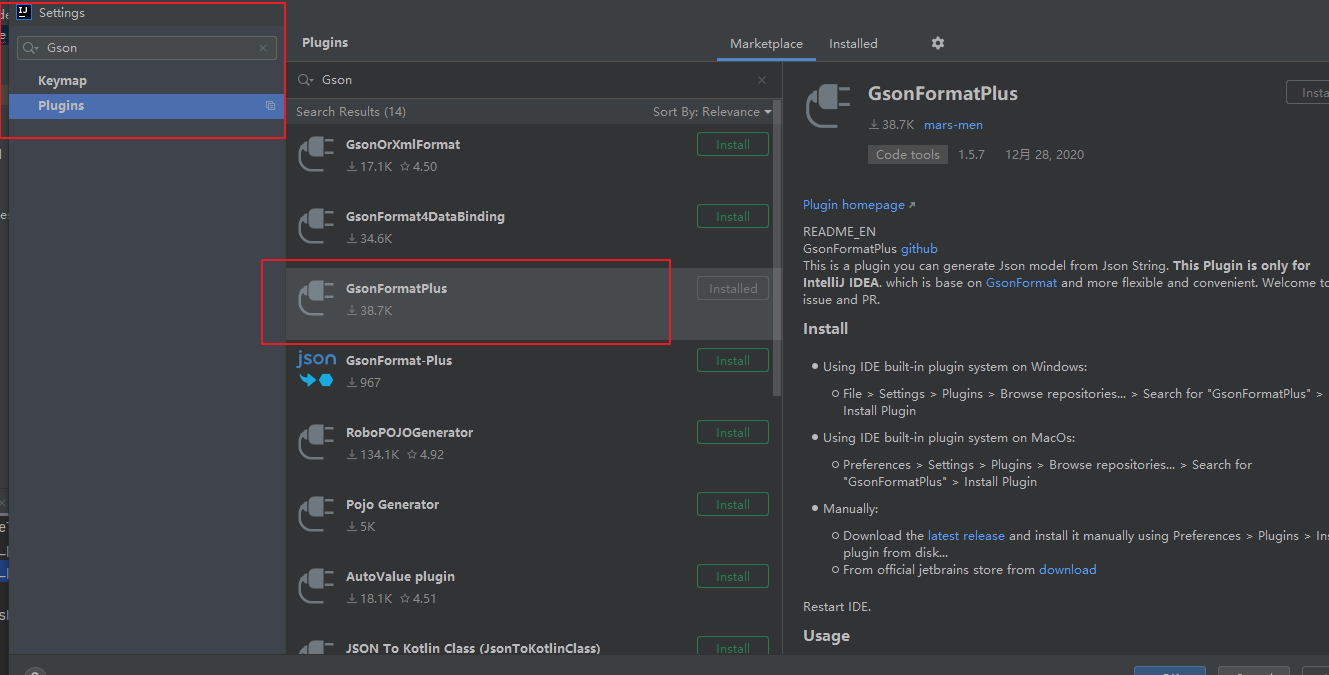This screenshot has width=1329, height=675.
Task: Click the large GsonFormatPlus icon in details pane
Action: click(x=828, y=106)
